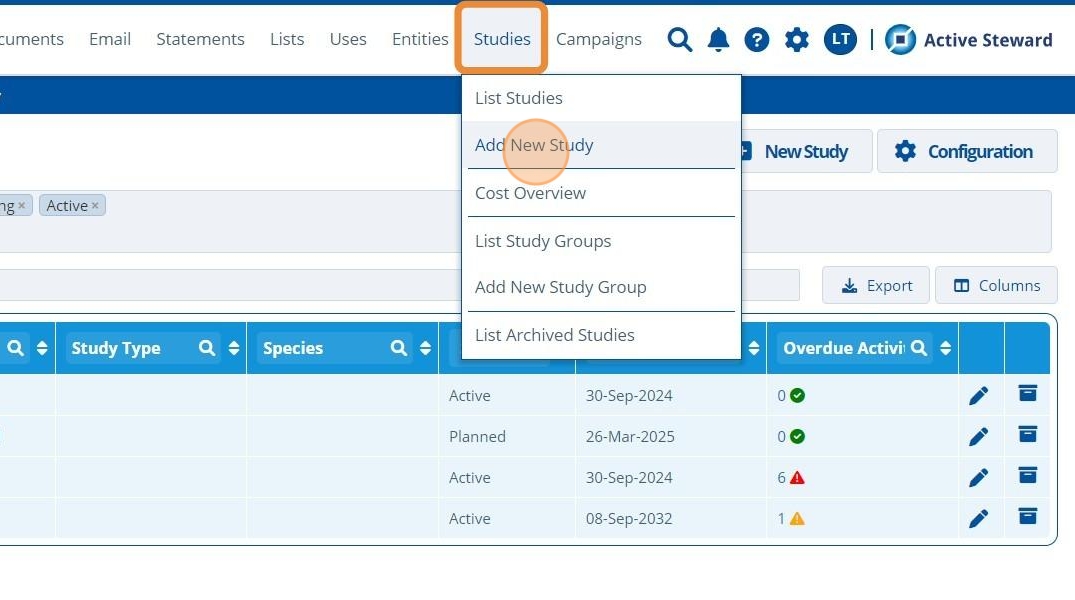Screen dimensions: 1075x600
Task: Open the Columns chooser
Action: (996, 286)
